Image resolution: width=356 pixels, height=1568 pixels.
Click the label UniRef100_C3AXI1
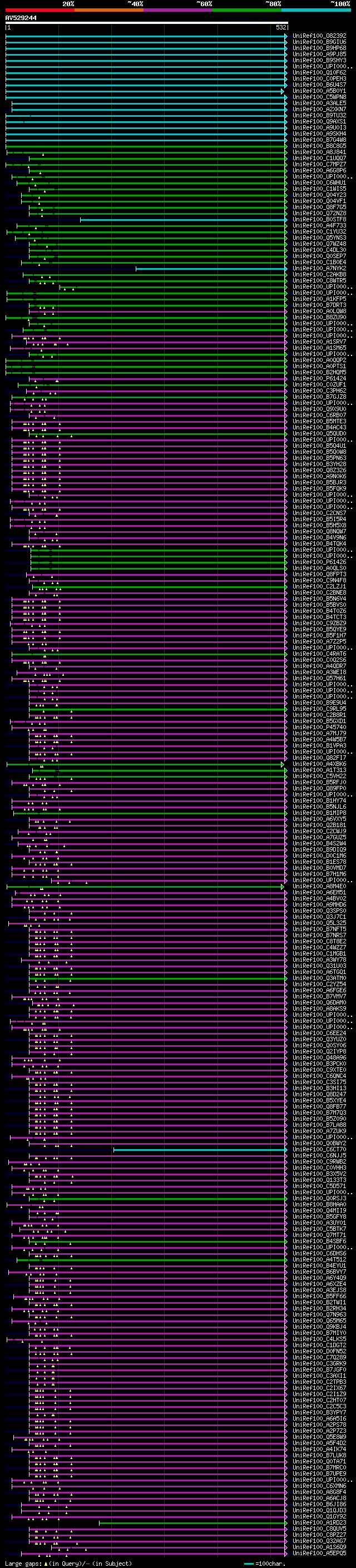[x=319, y=1376]
